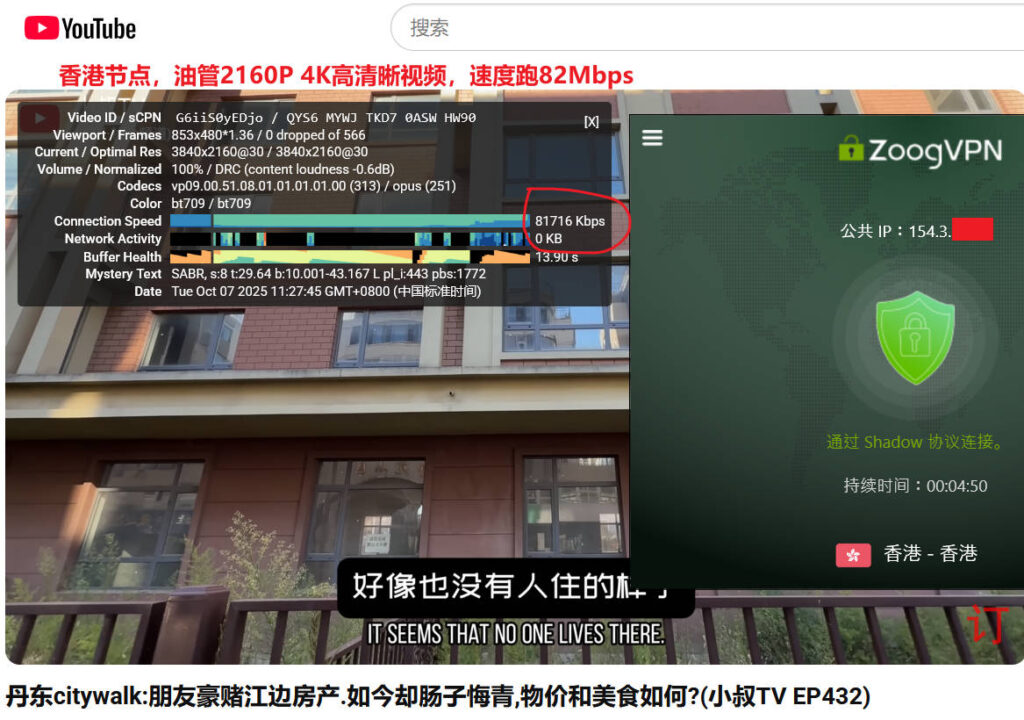
Task: Open the ZoogVPN hamburger menu
Action: click(652, 138)
